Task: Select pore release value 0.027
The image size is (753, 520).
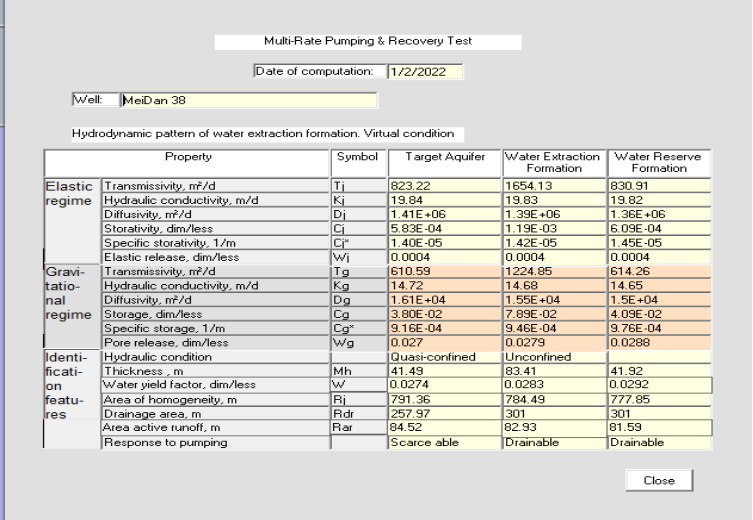Action: (x=444, y=342)
